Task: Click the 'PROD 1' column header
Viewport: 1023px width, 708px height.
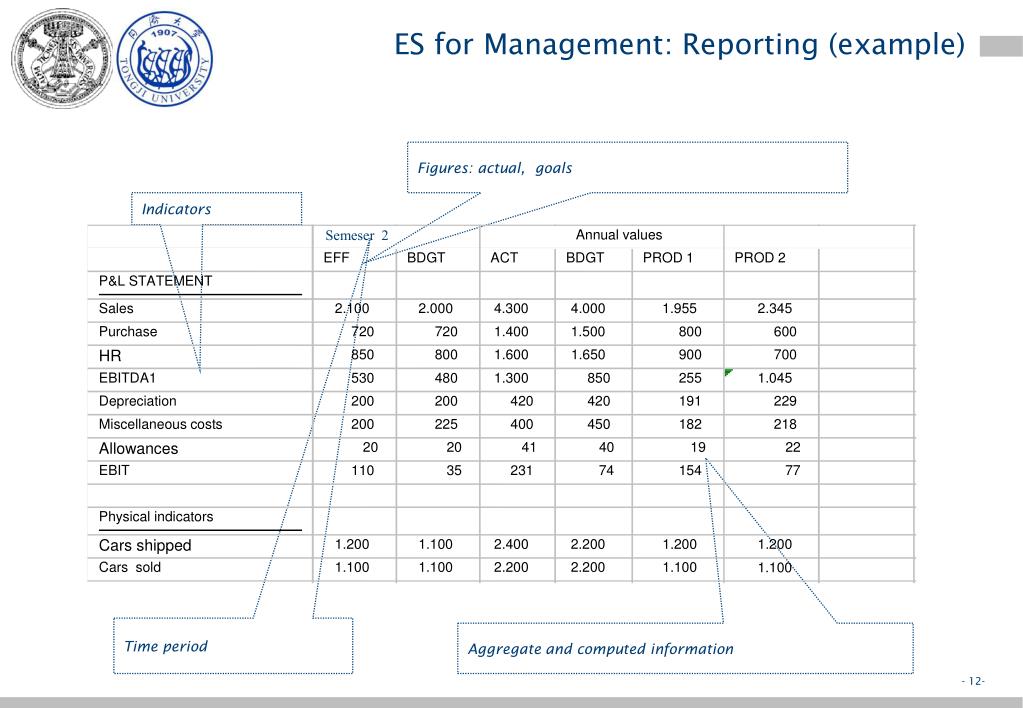Action: [x=667, y=258]
